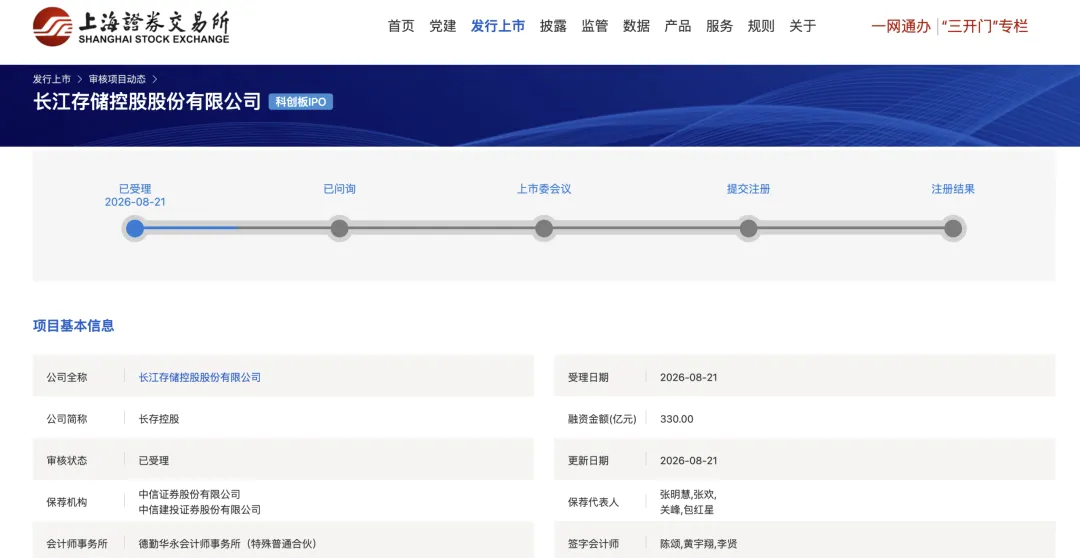1080x558 pixels.
Task: Click the 审核项目动态 breadcrumb link
Action: click(117, 79)
